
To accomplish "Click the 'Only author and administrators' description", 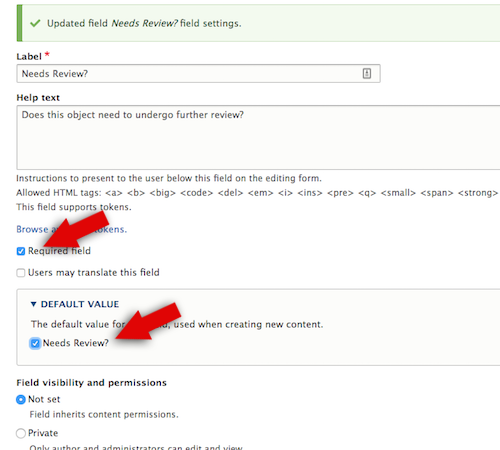I will coord(136,447).
